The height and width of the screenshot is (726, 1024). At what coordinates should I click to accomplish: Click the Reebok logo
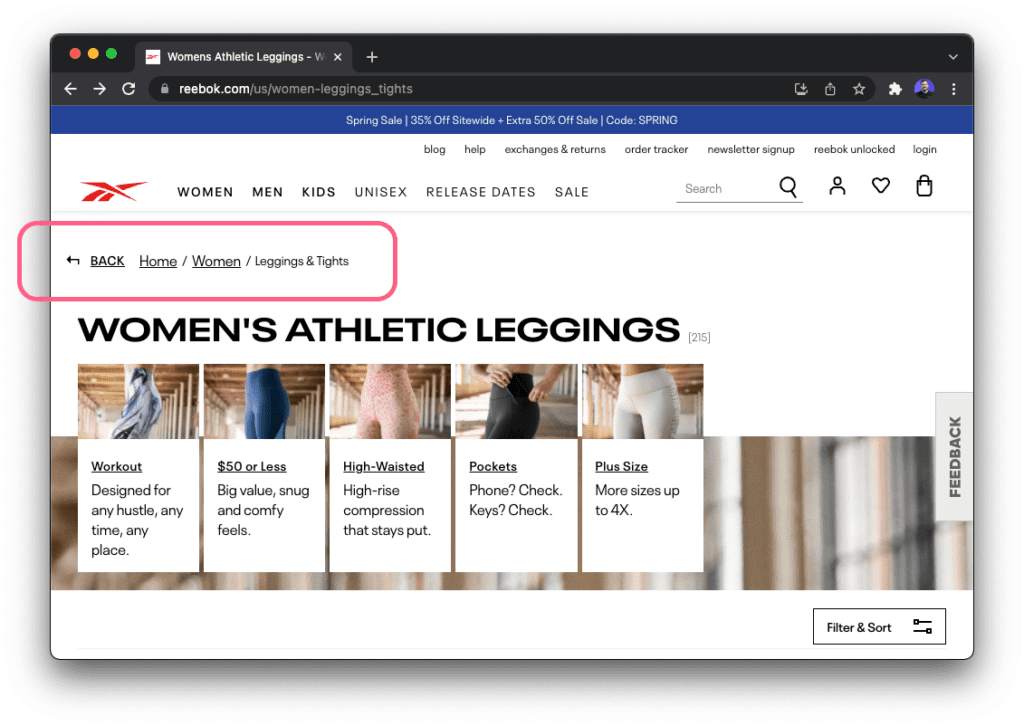coord(114,191)
